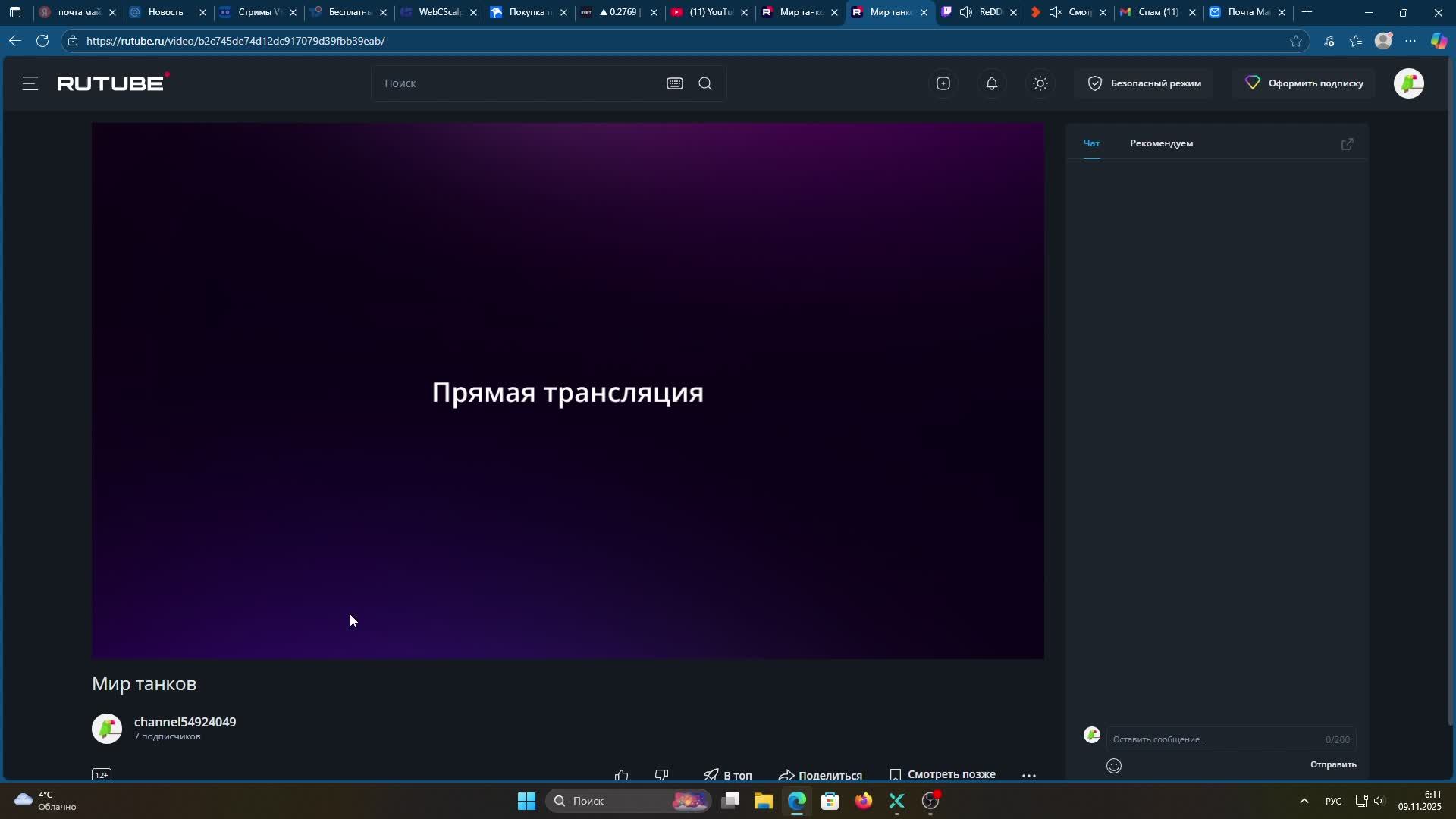The height and width of the screenshot is (819, 1456).
Task: Click Оформить подписку button
Action: coord(1304,83)
